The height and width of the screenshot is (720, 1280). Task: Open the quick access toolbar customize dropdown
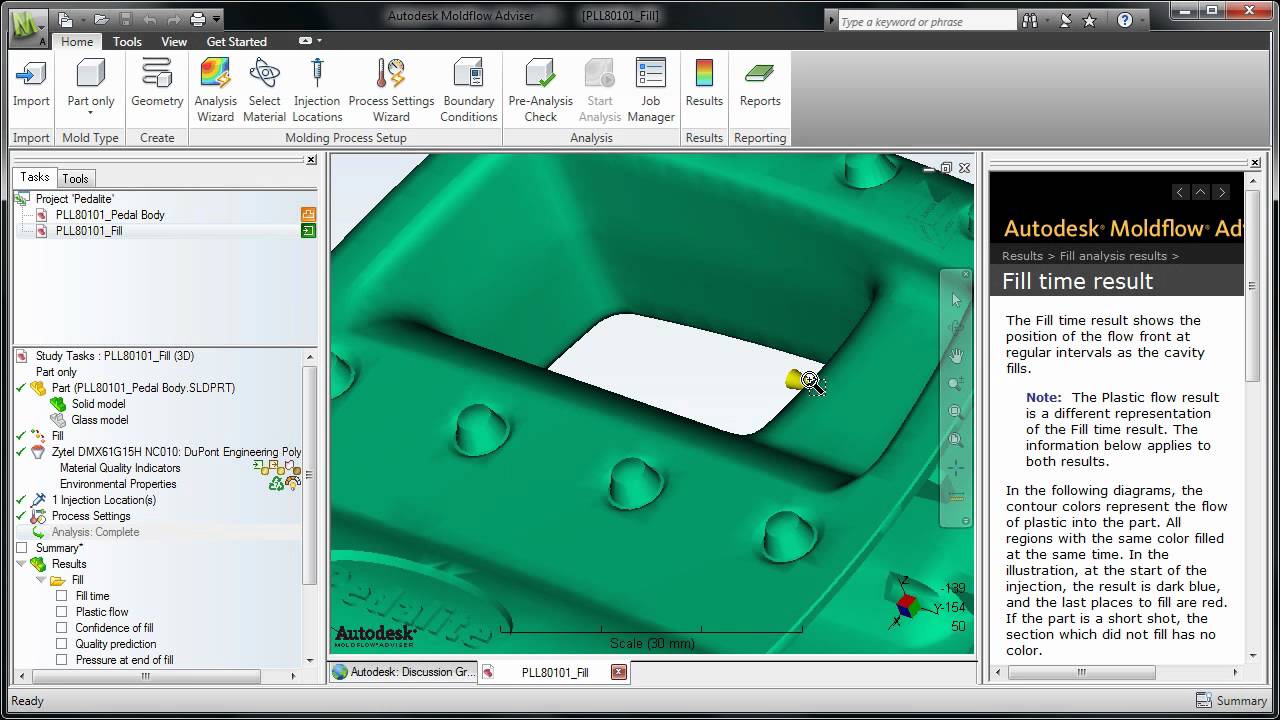217,19
